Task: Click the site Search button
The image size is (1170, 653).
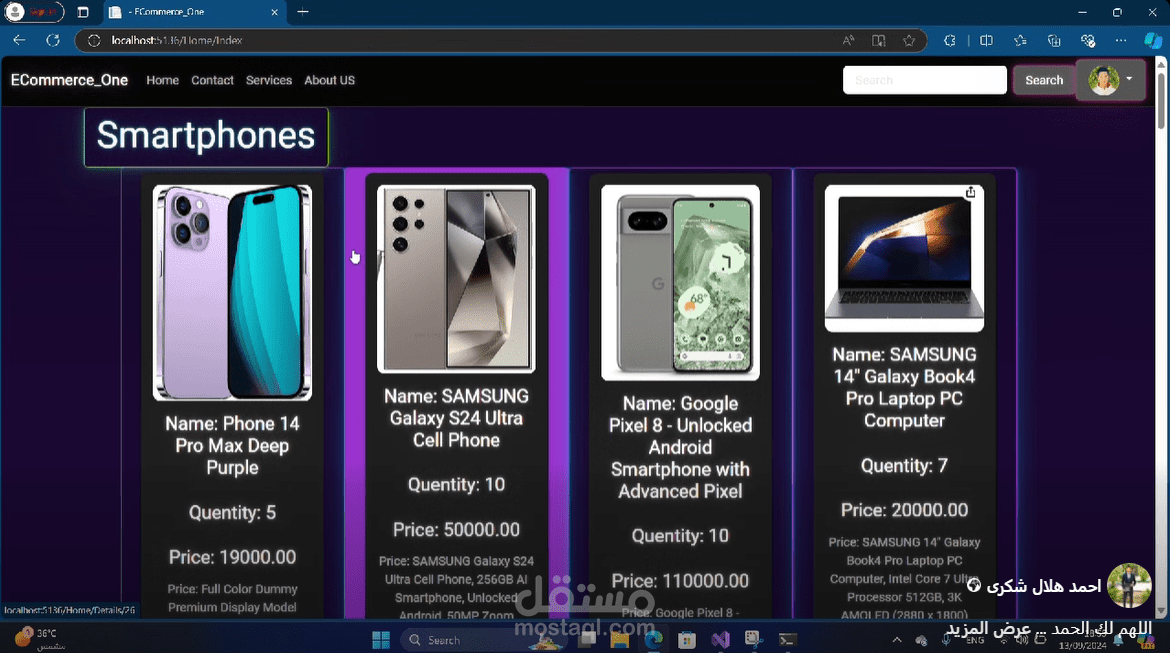Action: 1044,80
